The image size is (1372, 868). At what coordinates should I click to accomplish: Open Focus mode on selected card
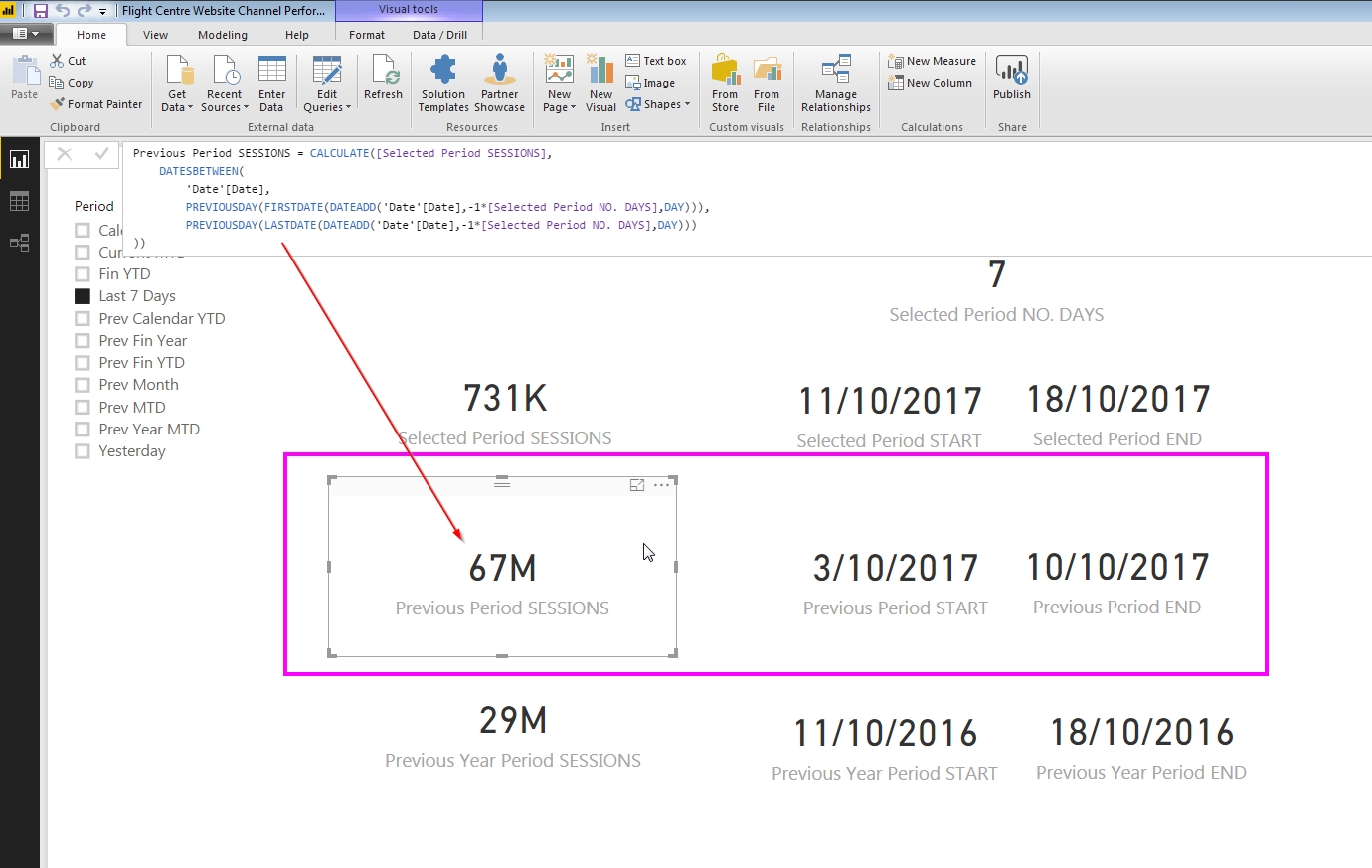637,485
